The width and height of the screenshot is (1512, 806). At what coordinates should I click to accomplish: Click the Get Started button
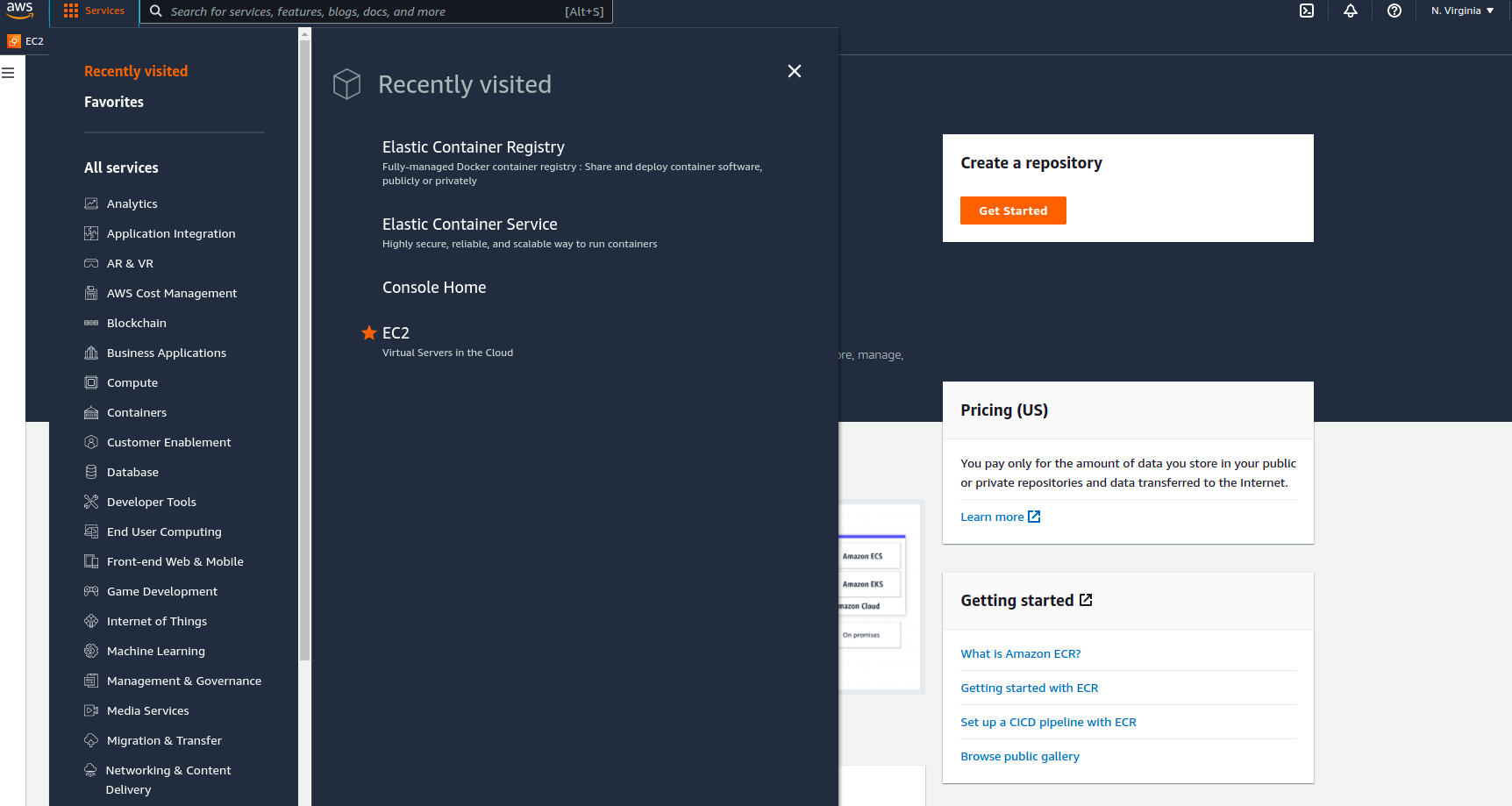[x=1013, y=210]
